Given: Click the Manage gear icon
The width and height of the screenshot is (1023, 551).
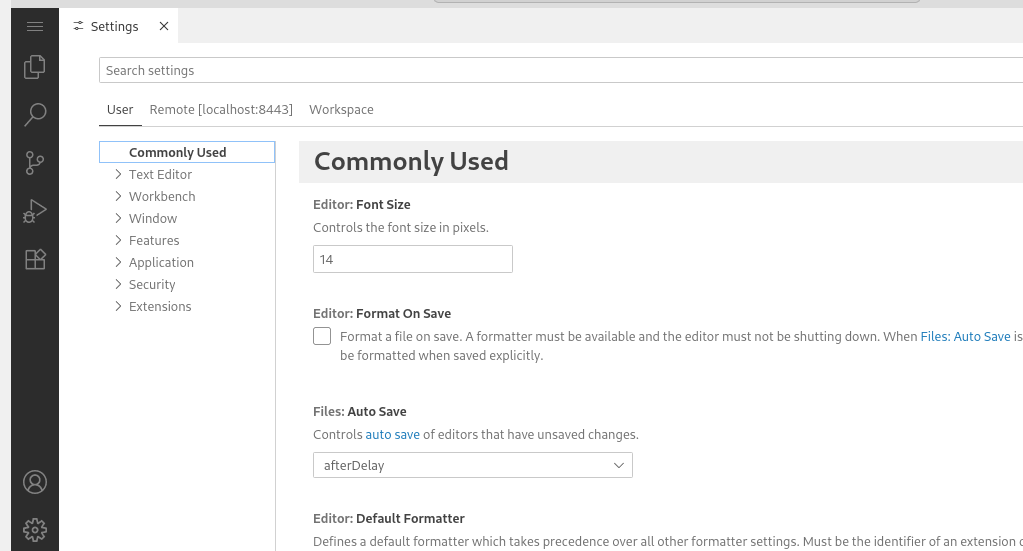Looking at the screenshot, I should click(35, 530).
